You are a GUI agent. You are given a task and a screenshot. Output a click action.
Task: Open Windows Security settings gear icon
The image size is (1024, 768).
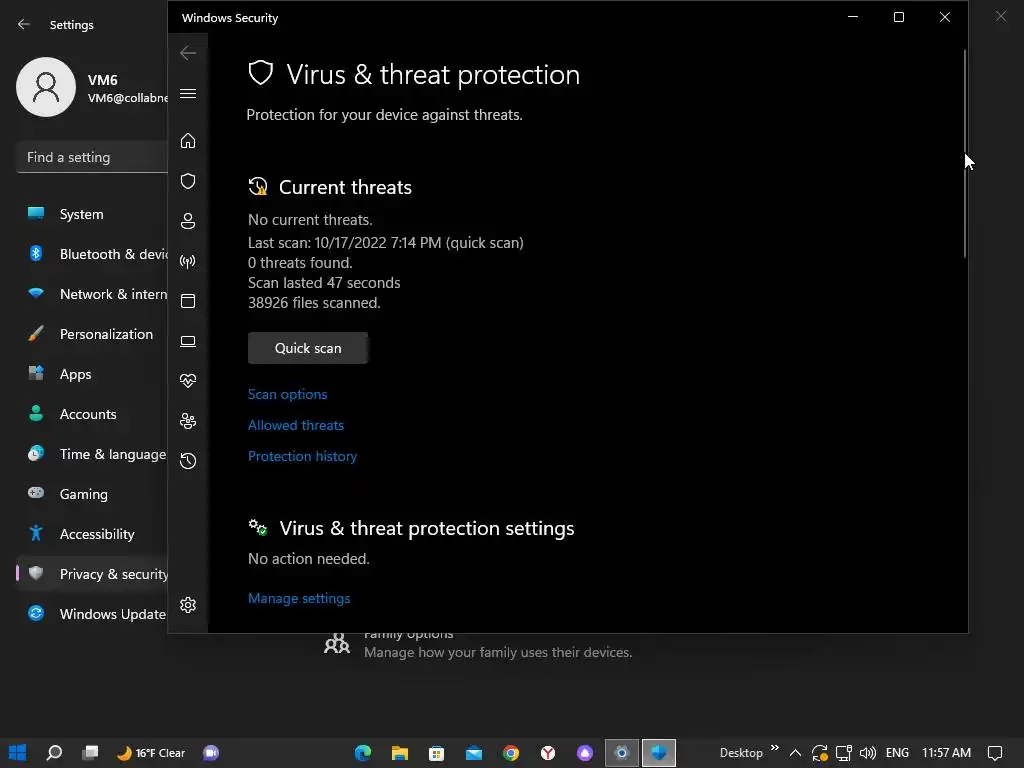pos(187,605)
